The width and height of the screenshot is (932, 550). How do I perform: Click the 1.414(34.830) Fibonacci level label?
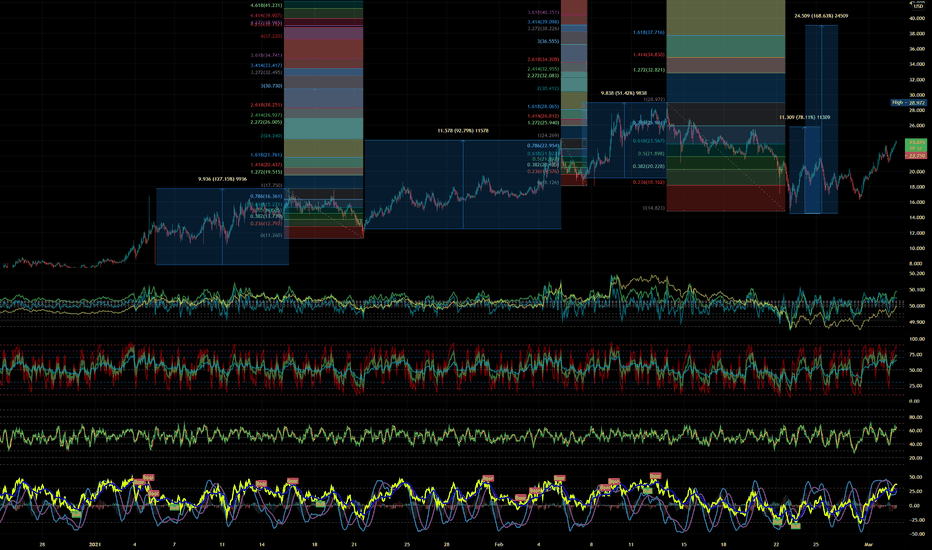(x=648, y=55)
